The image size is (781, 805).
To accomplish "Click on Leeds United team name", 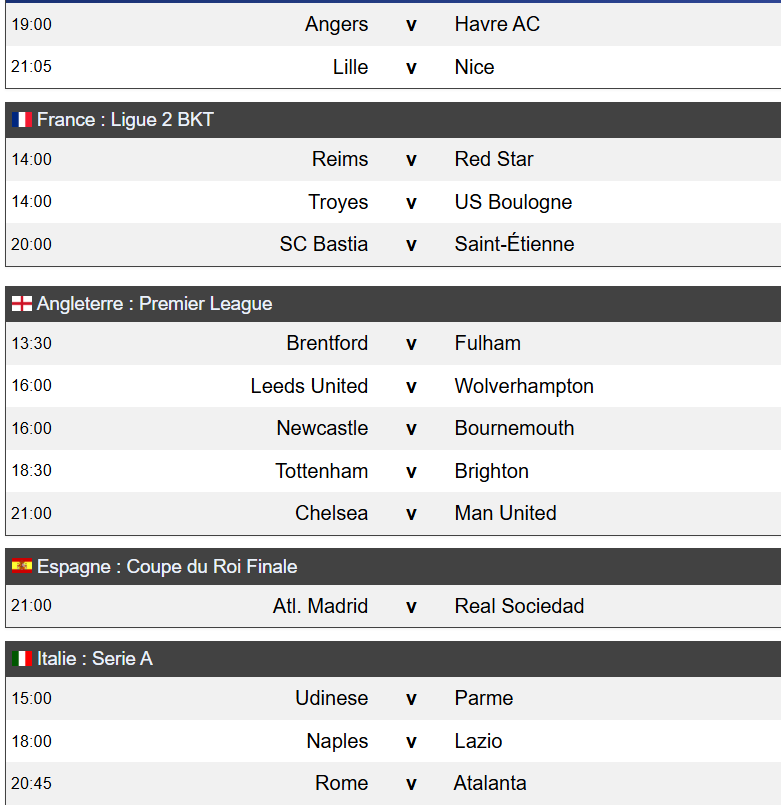I will click(x=309, y=386).
